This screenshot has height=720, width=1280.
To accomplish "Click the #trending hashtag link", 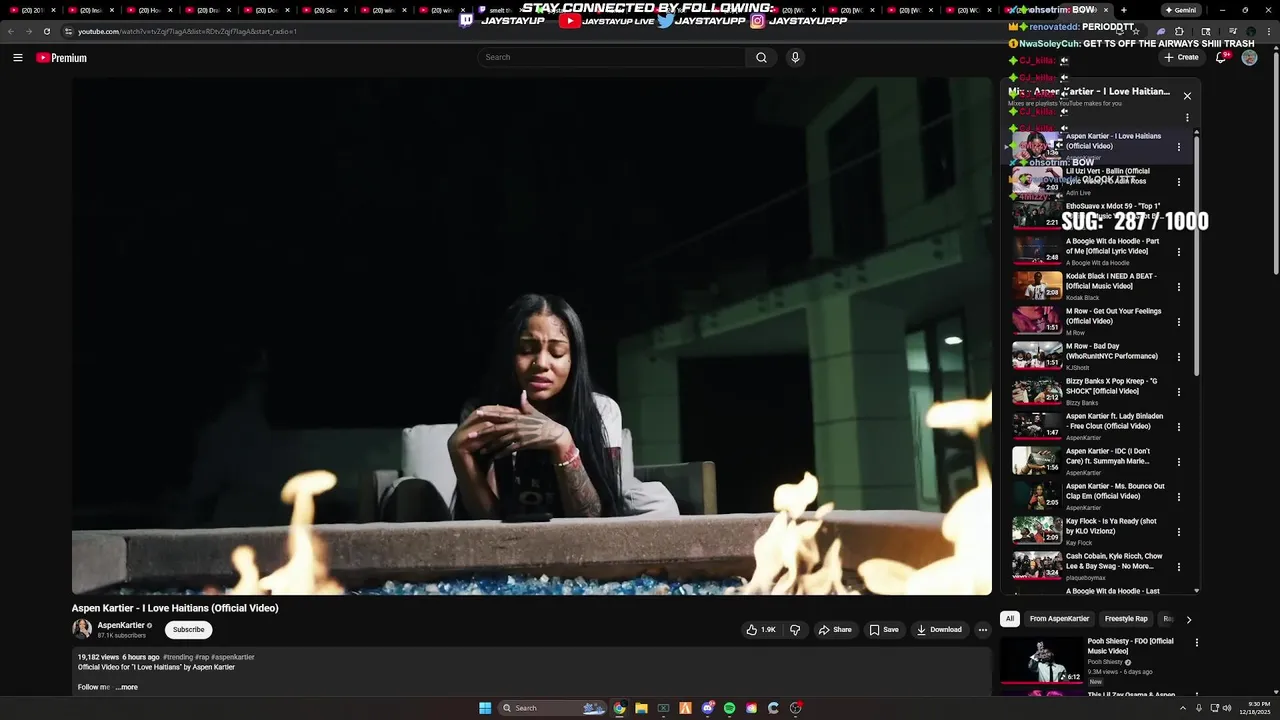I will coord(177,657).
